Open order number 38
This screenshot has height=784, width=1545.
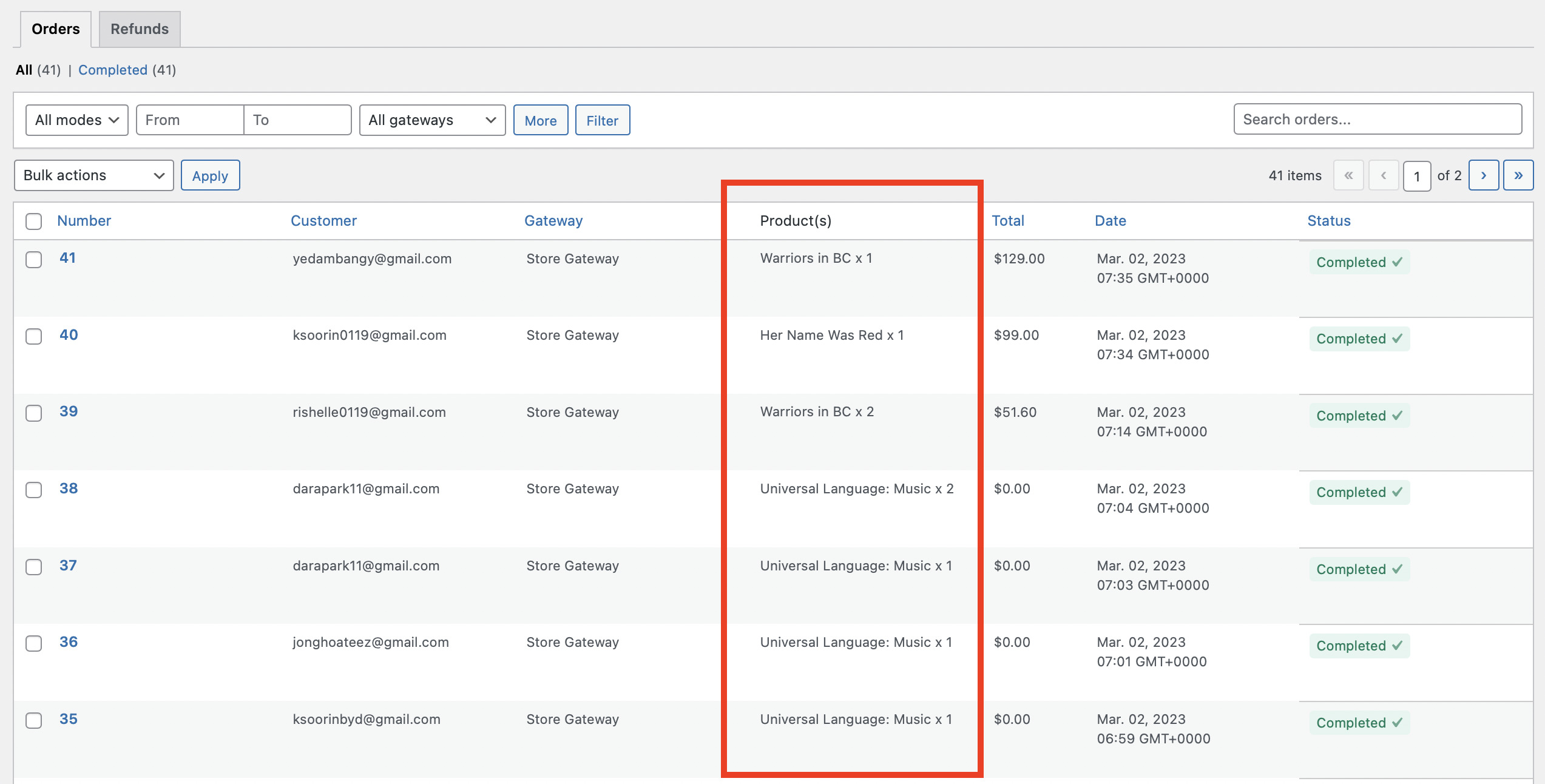[x=69, y=488]
